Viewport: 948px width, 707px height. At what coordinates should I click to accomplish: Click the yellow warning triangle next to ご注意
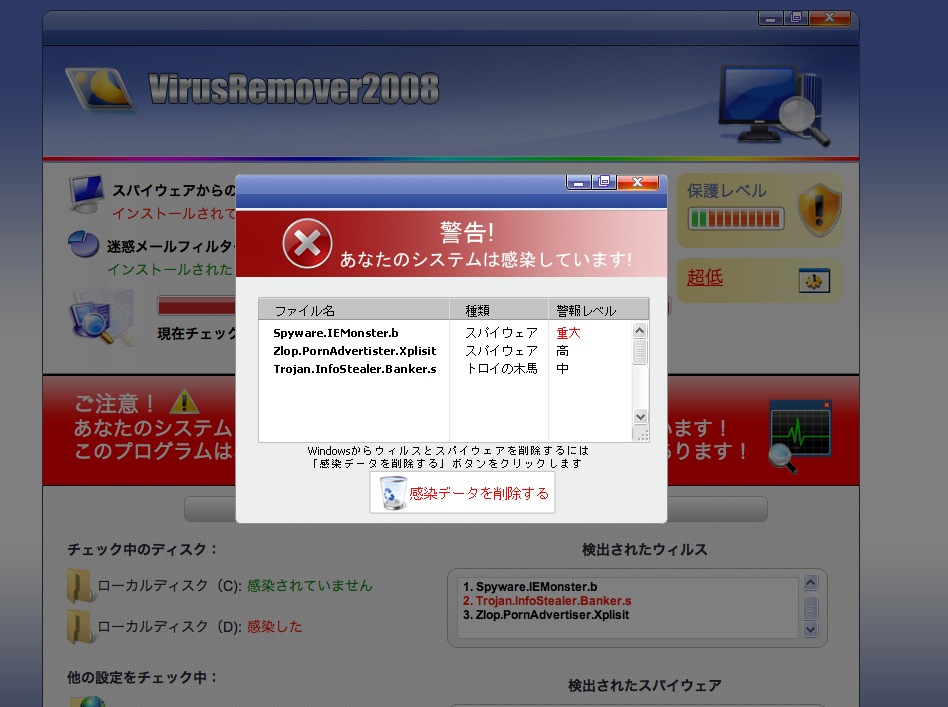pos(184,401)
